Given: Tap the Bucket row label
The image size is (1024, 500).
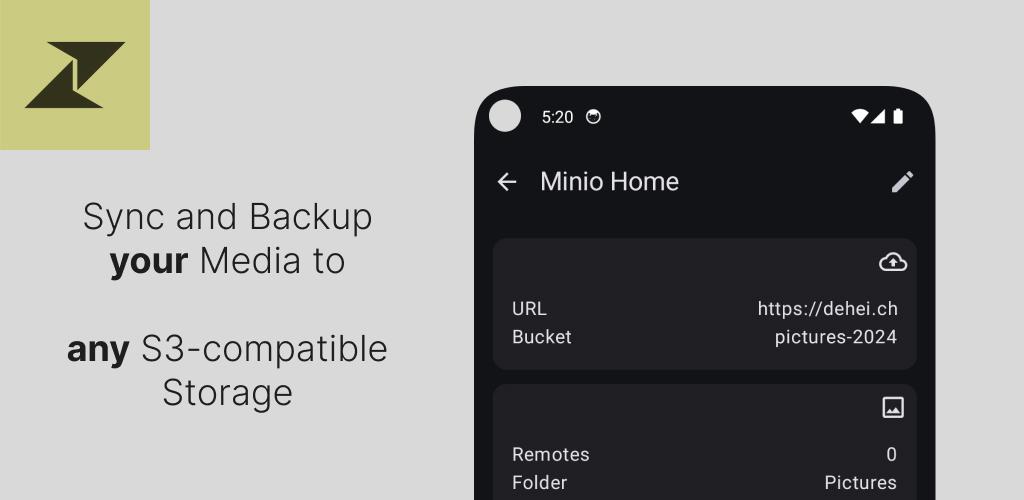Looking at the screenshot, I should (541, 337).
